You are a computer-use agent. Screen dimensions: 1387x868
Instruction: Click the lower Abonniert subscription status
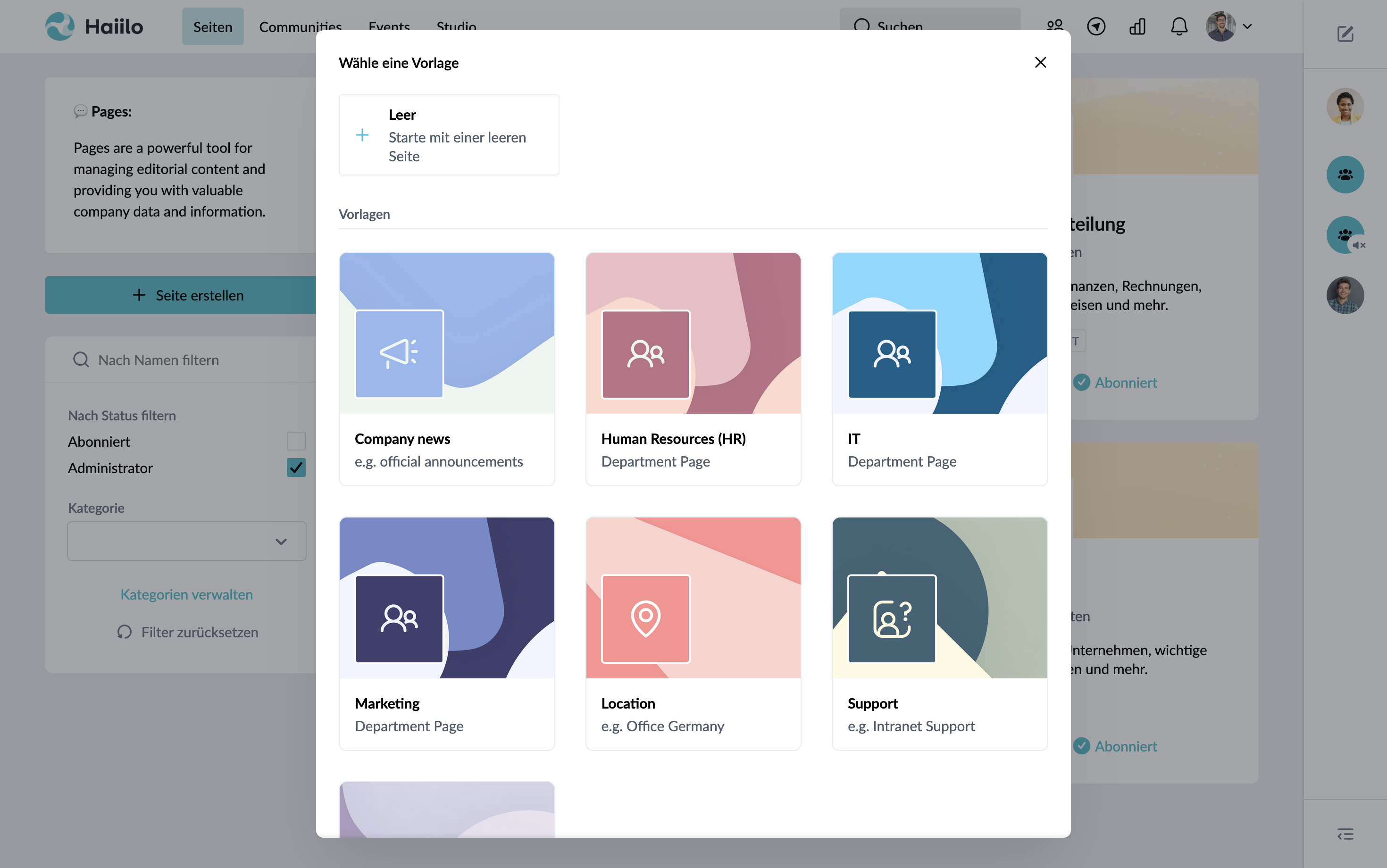click(x=1115, y=746)
